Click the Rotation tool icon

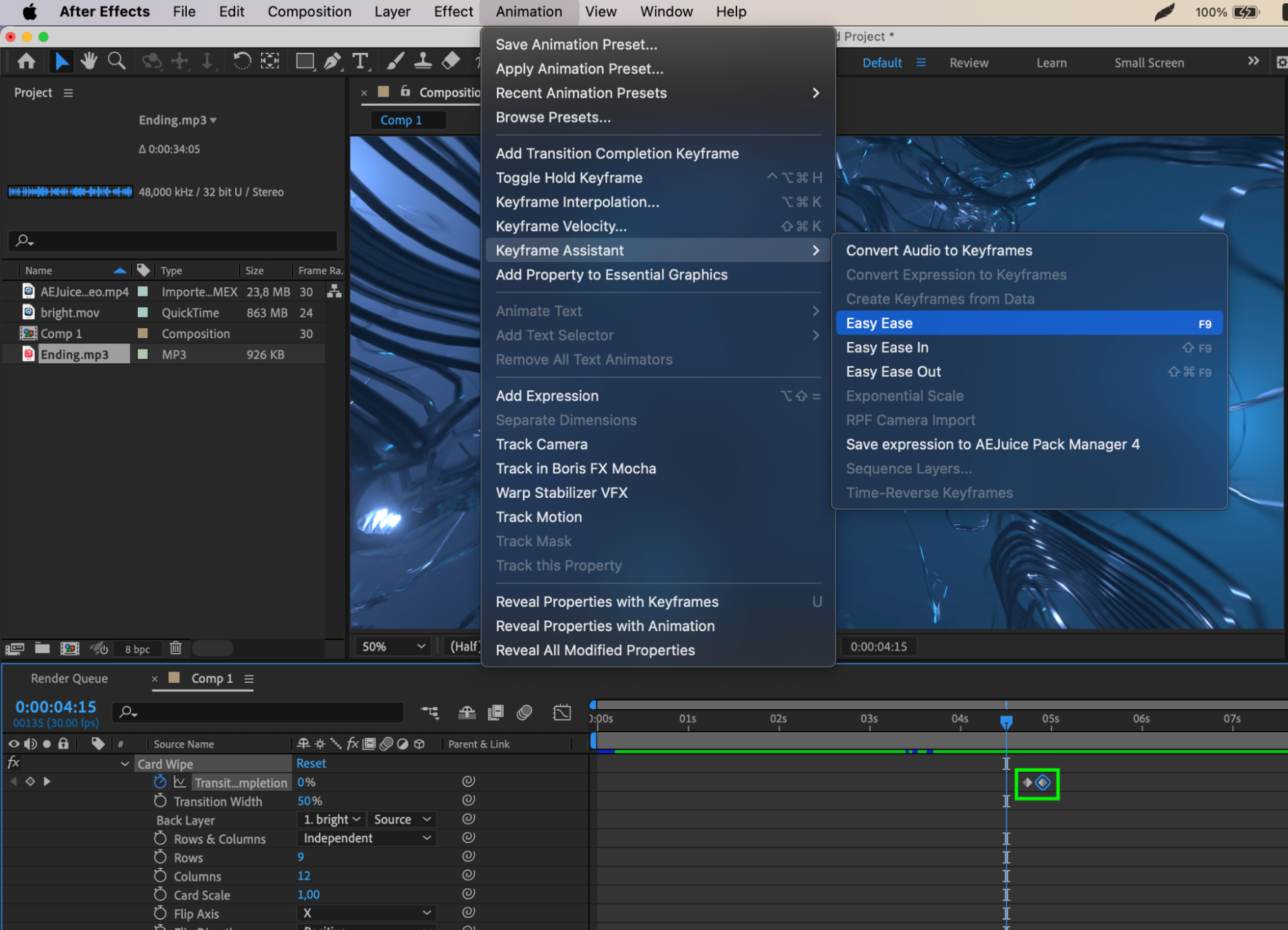click(x=242, y=61)
